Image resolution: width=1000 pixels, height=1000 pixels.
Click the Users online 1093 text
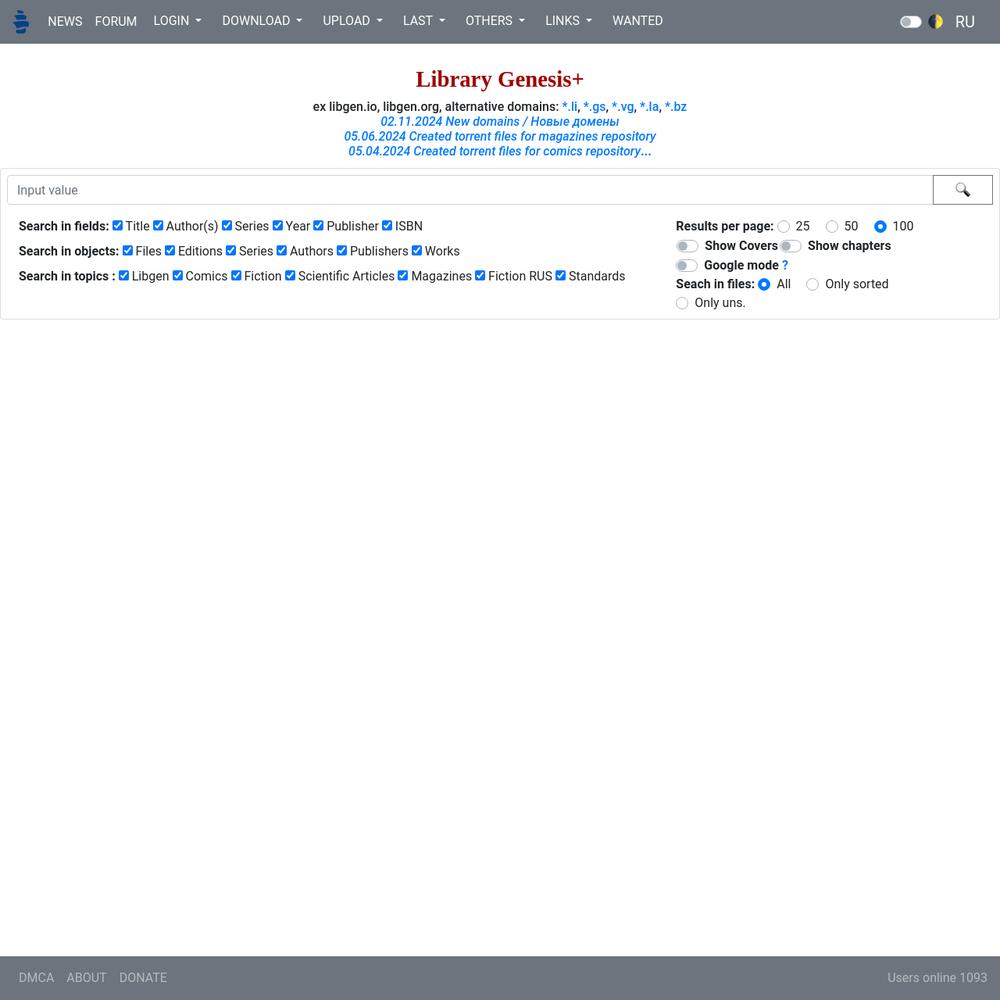click(x=937, y=978)
